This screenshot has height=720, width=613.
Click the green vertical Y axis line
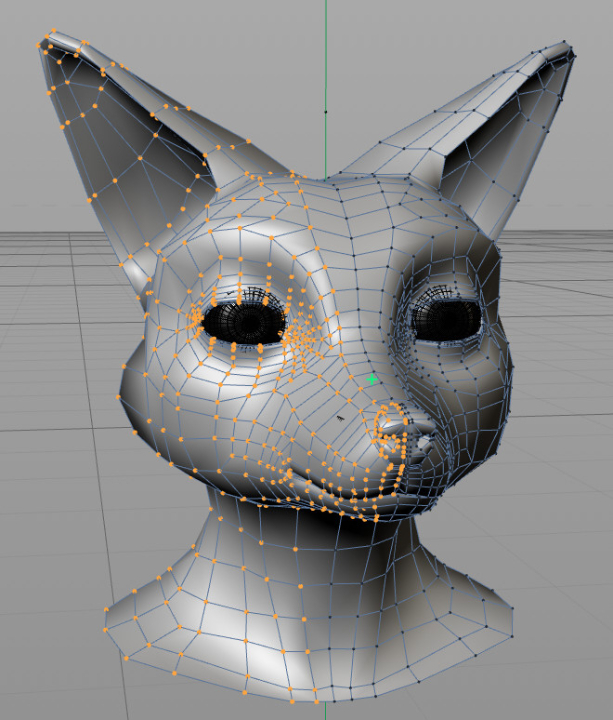(x=325, y=60)
